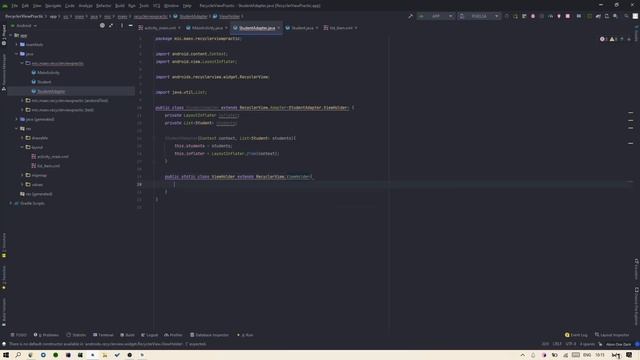Click the Windows taskbar search icon

click(x=18, y=355)
